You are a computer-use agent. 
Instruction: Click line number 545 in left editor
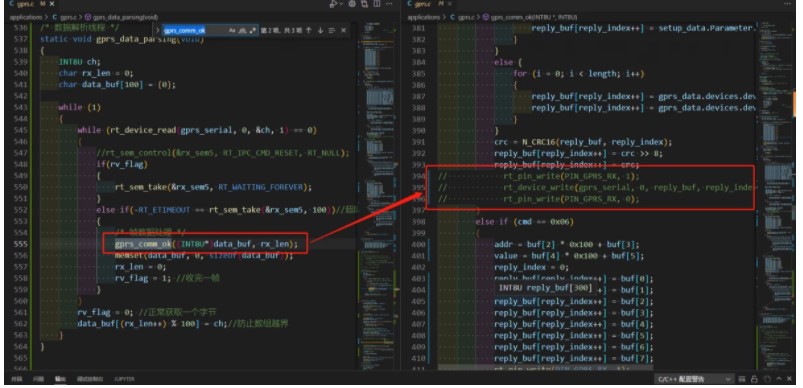coord(20,130)
